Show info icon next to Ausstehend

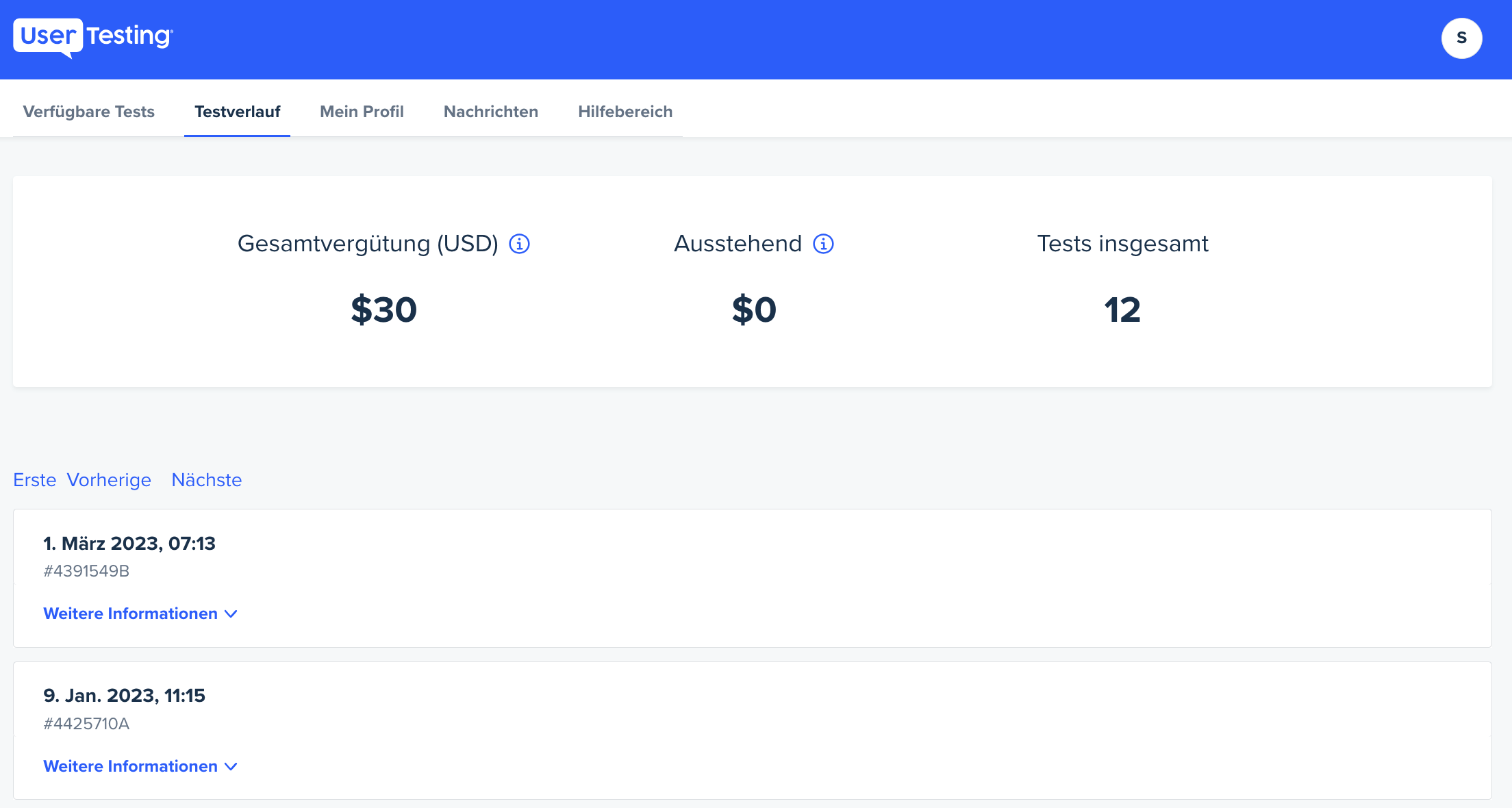tap(823, 244)
